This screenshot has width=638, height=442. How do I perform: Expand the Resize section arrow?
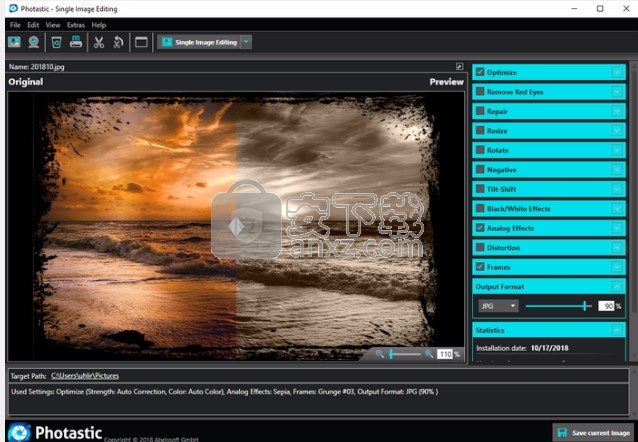[617, 131]
